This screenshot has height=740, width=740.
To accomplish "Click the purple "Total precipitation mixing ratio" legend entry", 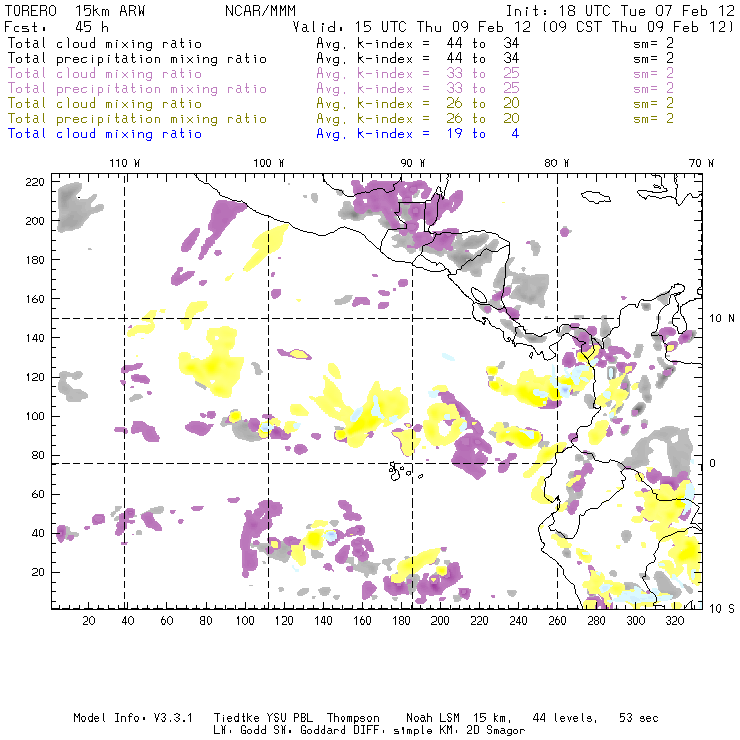I will point(137,89).
